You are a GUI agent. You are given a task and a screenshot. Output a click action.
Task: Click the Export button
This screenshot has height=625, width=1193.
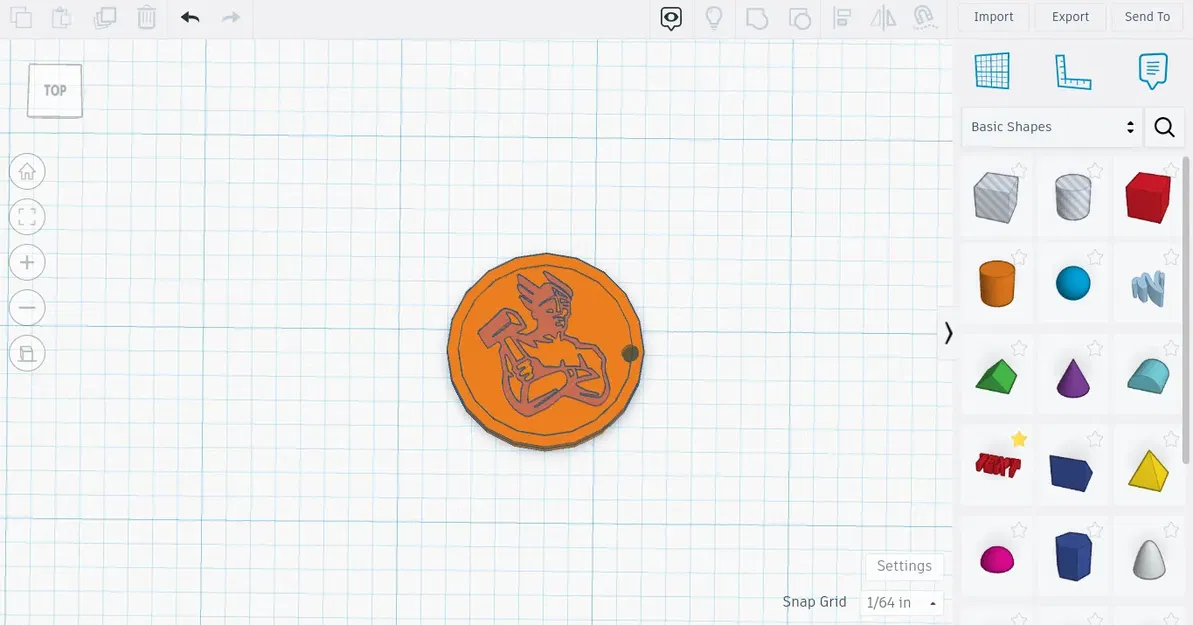[x=1069, y=17]
